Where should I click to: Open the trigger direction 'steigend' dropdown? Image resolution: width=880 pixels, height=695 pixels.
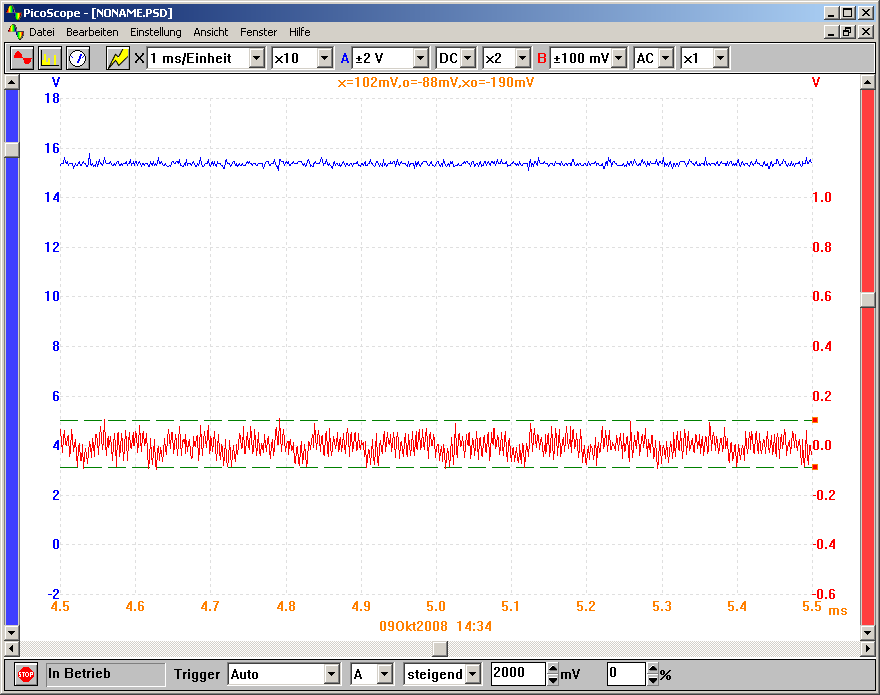pos(473,674)
